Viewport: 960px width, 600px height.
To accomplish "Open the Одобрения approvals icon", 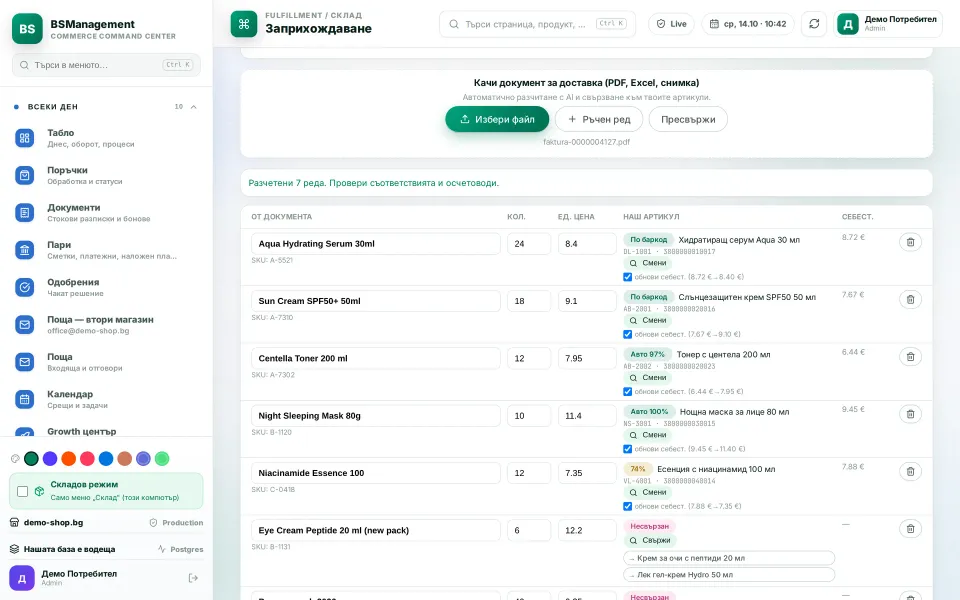I will (x=24, y=287).
